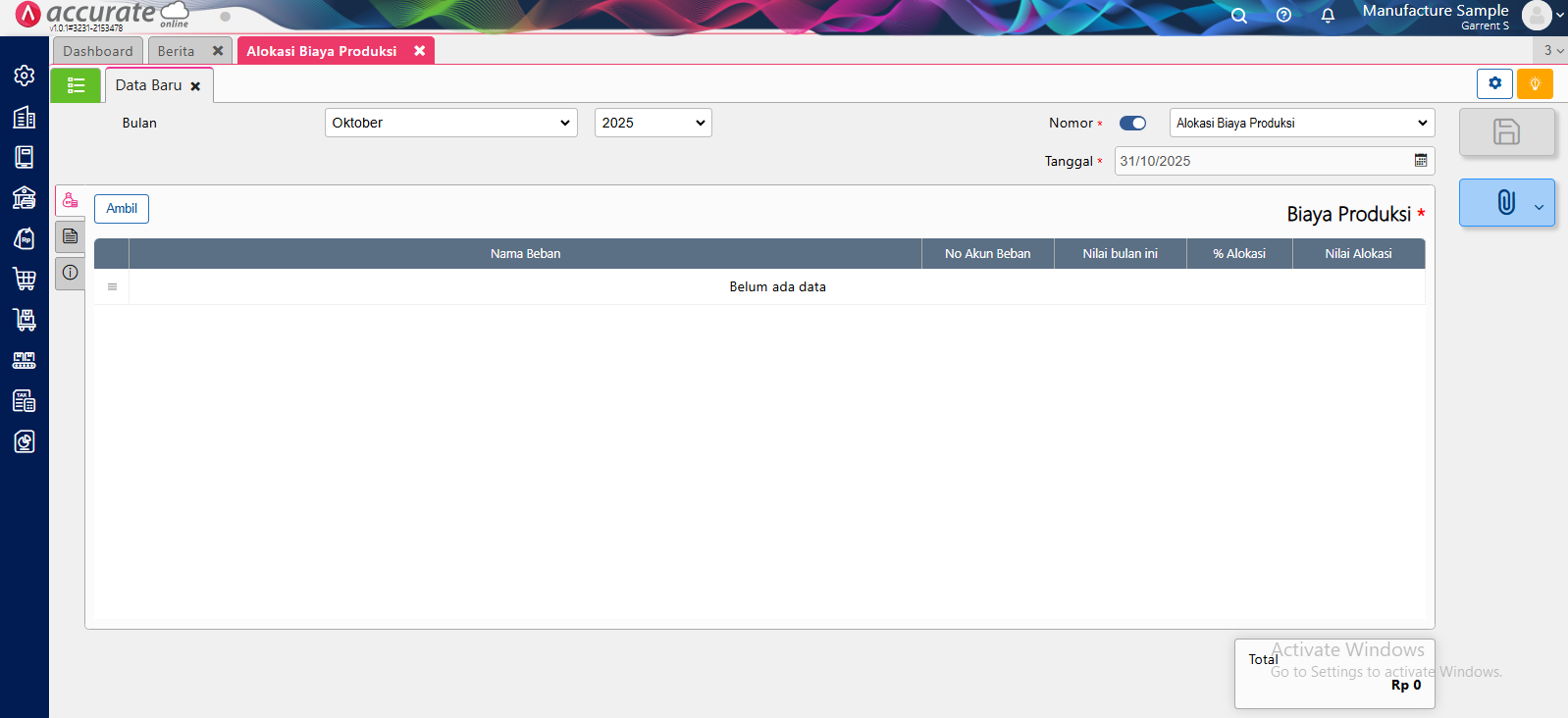Click the calendar icon in Tanggal field
Screen dimensions: 1568x718
[1420, 161]
